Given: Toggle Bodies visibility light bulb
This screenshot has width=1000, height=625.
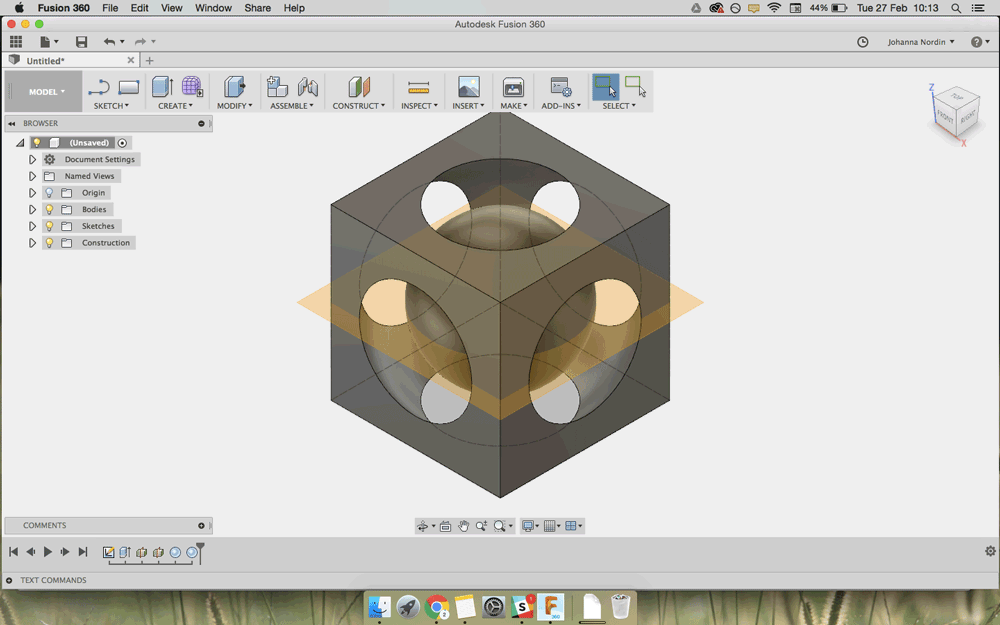Looking at the screenshot, I should tap(49, 209).
